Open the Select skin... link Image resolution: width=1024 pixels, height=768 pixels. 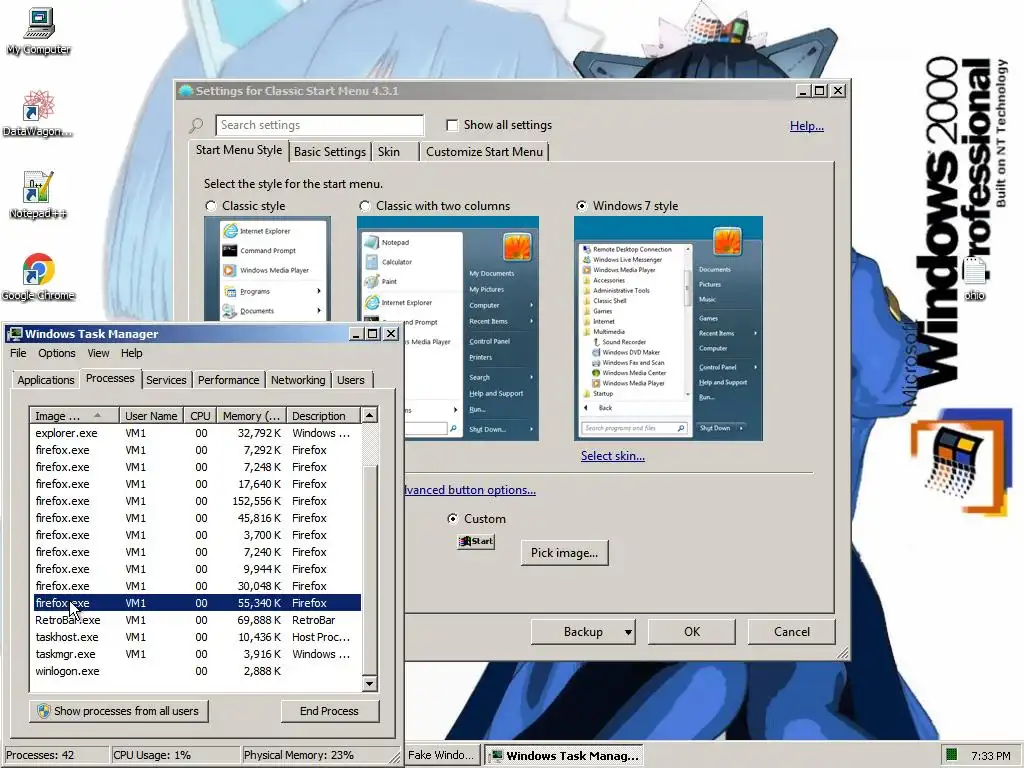pos(613,456)
